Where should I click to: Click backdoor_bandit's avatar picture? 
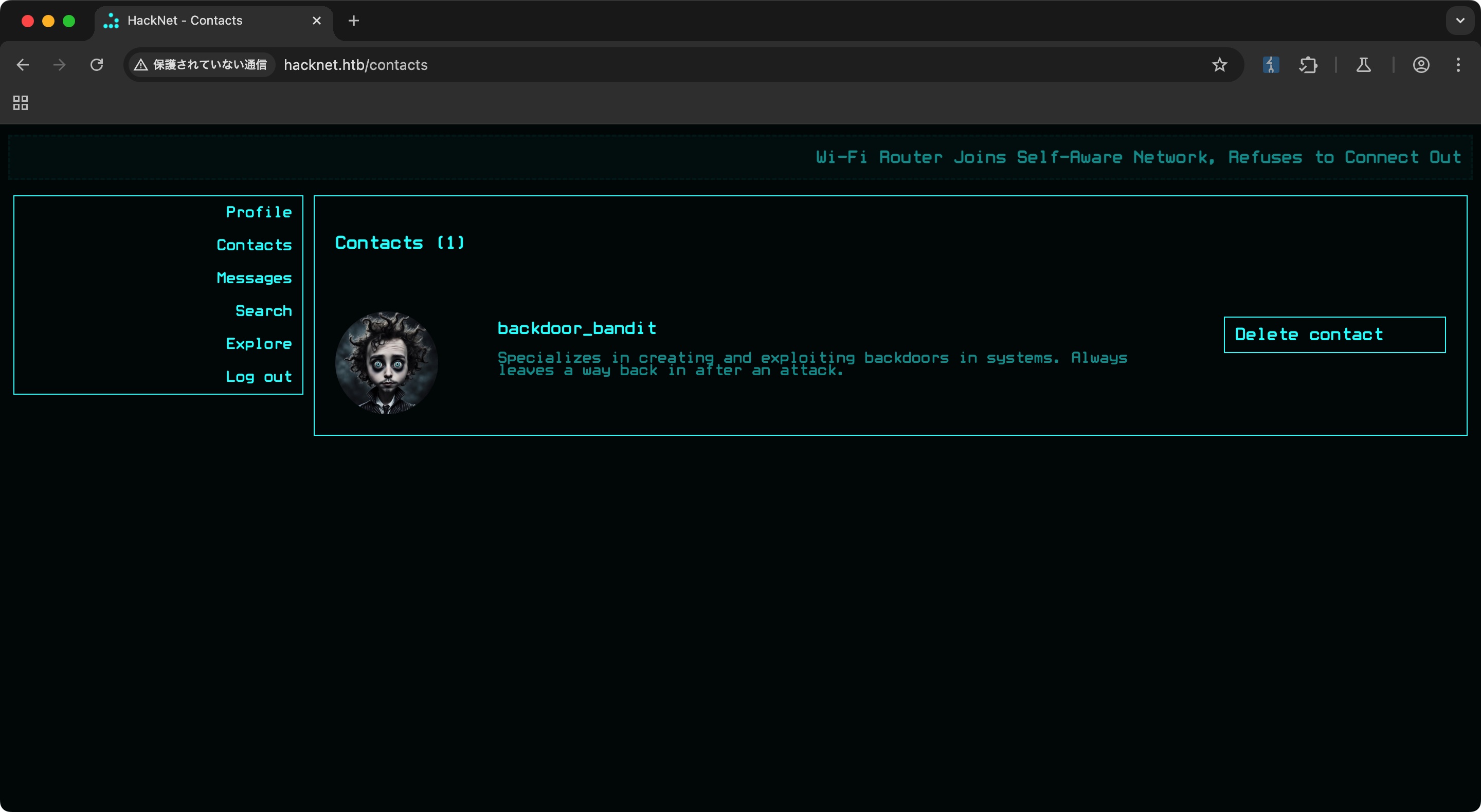pyautogui.click(x=386, y=363)
